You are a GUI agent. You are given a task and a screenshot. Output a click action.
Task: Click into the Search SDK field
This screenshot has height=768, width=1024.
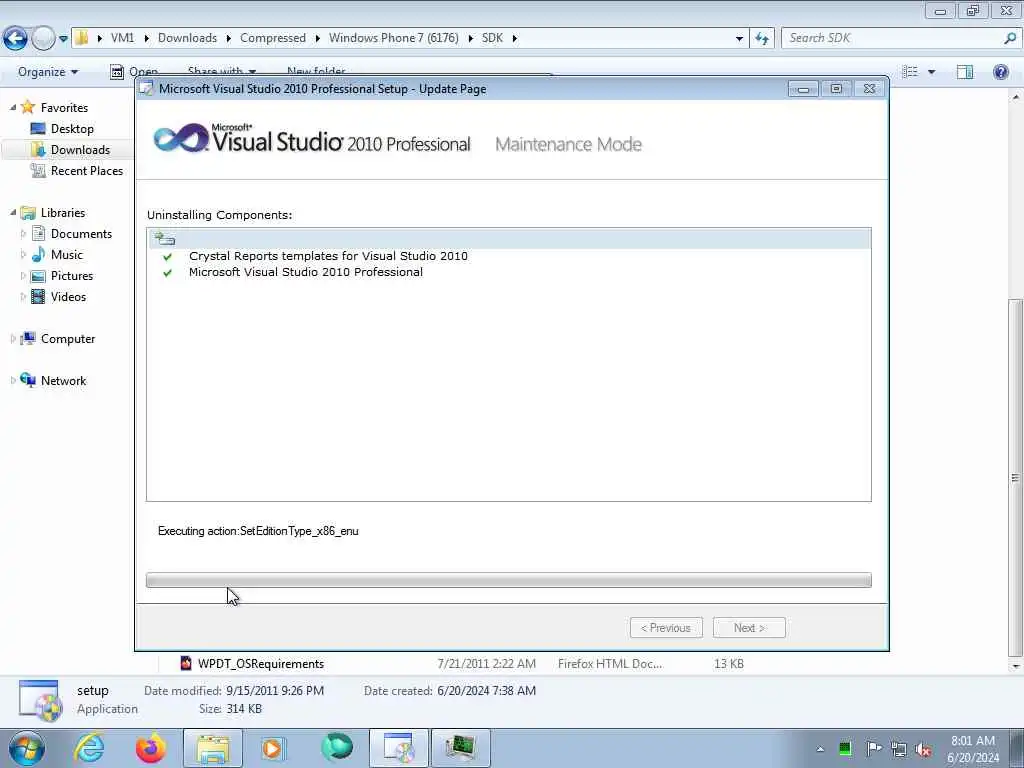[x=891, y=38]
